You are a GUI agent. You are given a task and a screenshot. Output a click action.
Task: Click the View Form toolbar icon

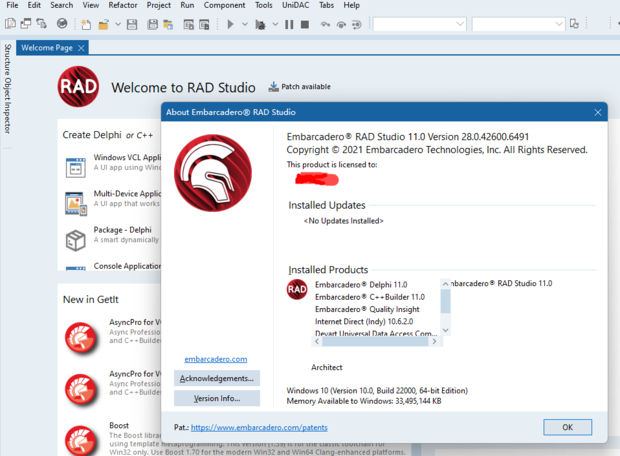(x=26, y=24)
